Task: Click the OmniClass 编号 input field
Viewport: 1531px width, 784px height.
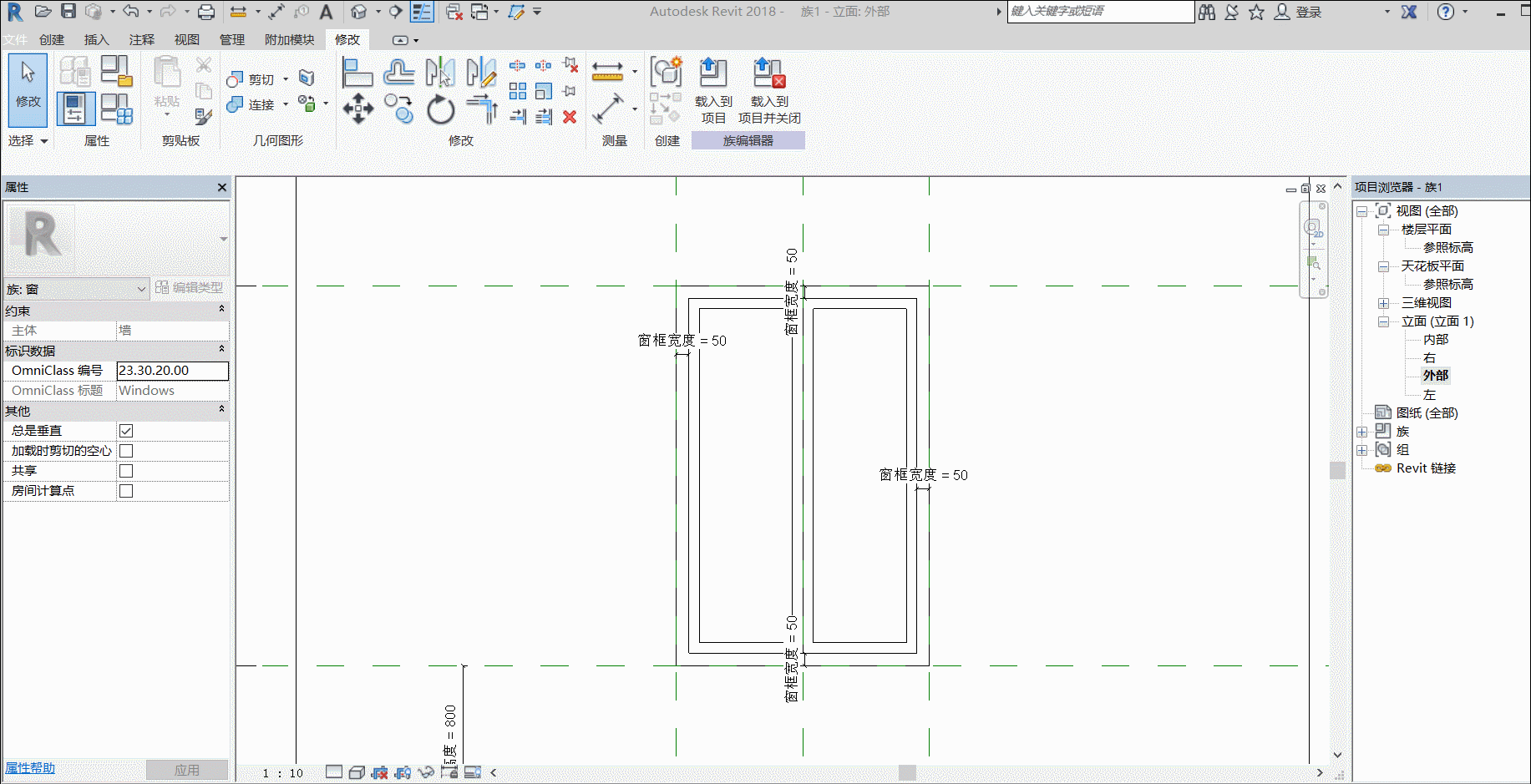Action: click(172, 371)
